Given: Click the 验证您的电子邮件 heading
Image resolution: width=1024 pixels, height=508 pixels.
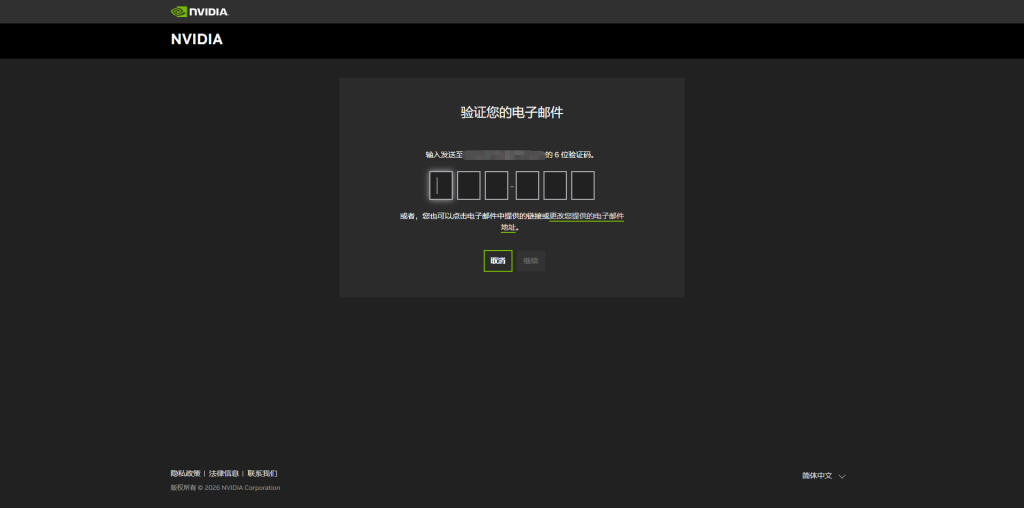Looking at the screenshot, I should click(x=512, y=112).
